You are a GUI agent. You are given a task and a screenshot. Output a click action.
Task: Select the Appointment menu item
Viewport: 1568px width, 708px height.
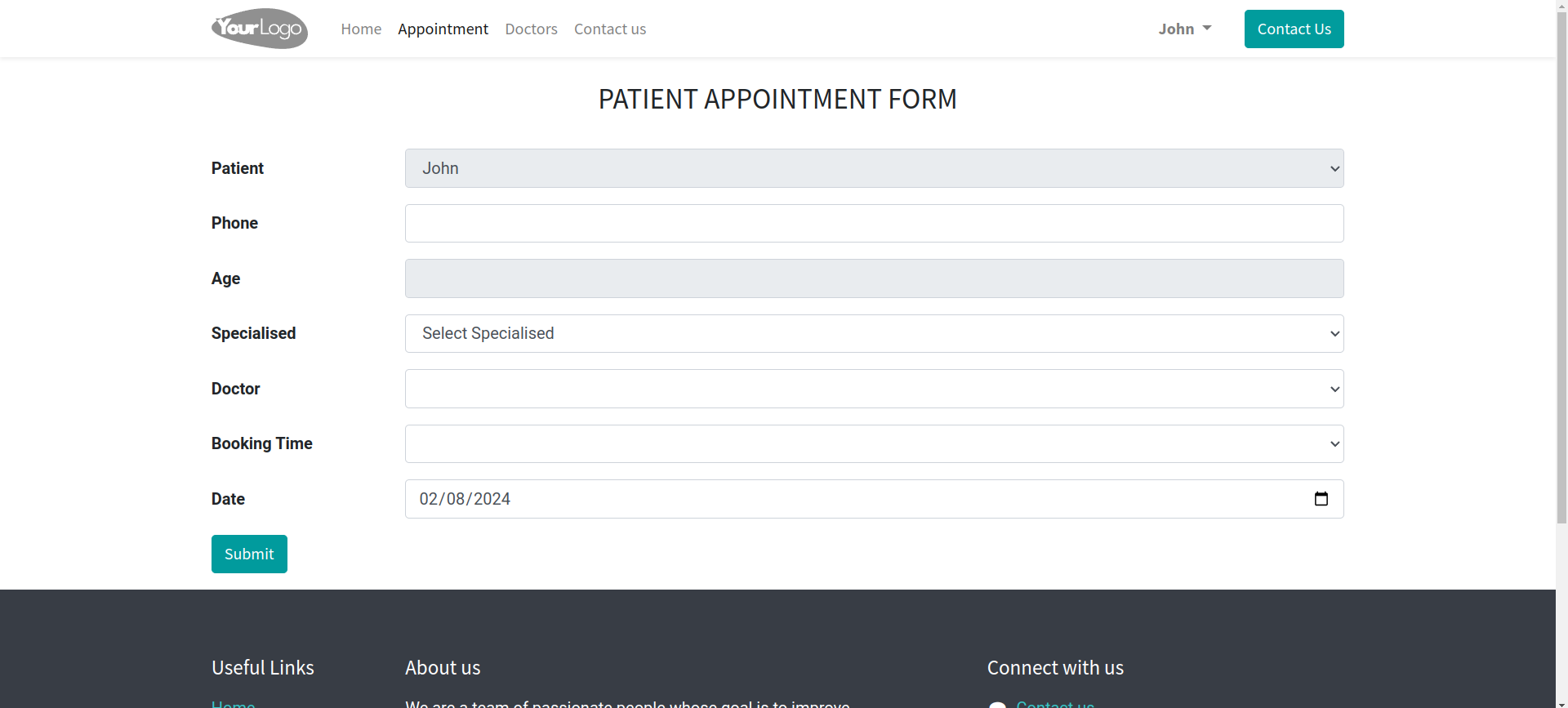click(x=443, y=29)
